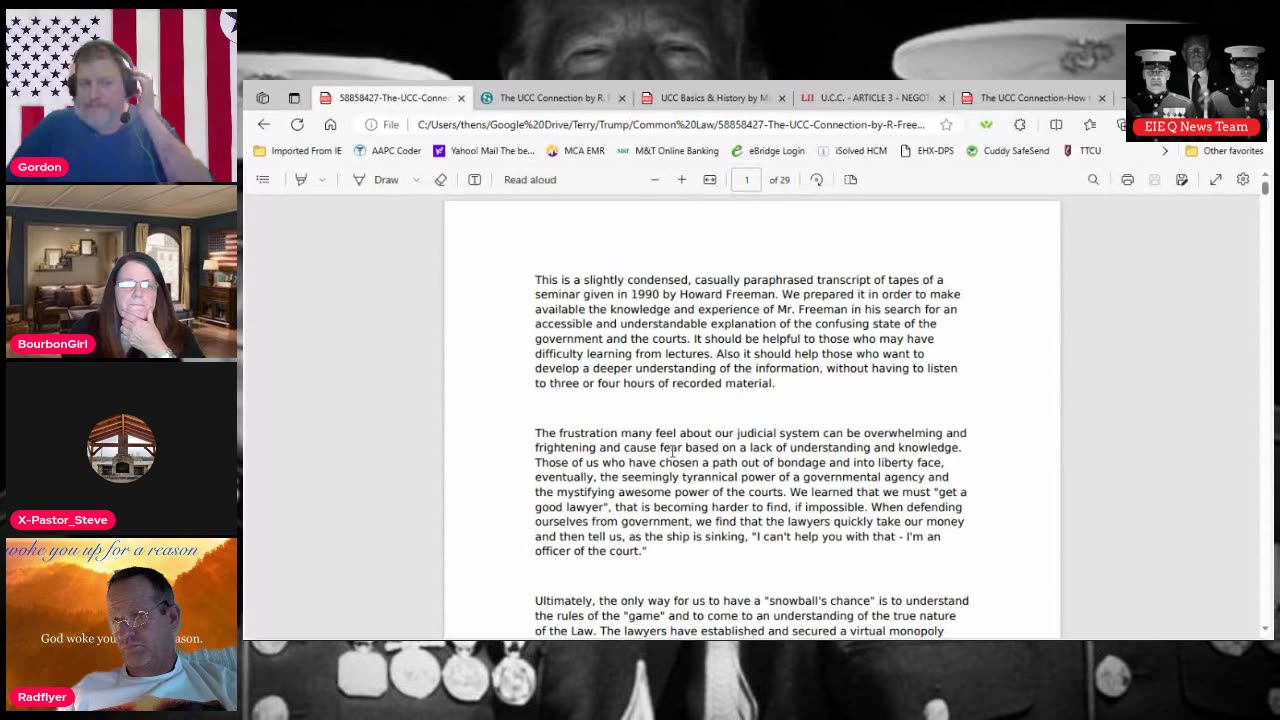Refresh the current PDF page
The image size is (1280, 720).
[297, 125]
